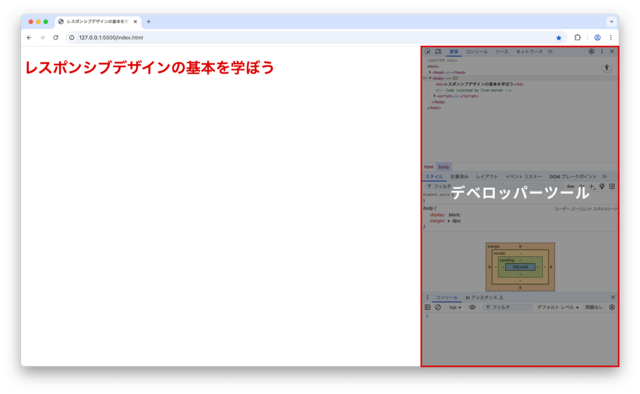Open the drawer three-dot menu
Viewport: 640px width, 394px height.
427,297
